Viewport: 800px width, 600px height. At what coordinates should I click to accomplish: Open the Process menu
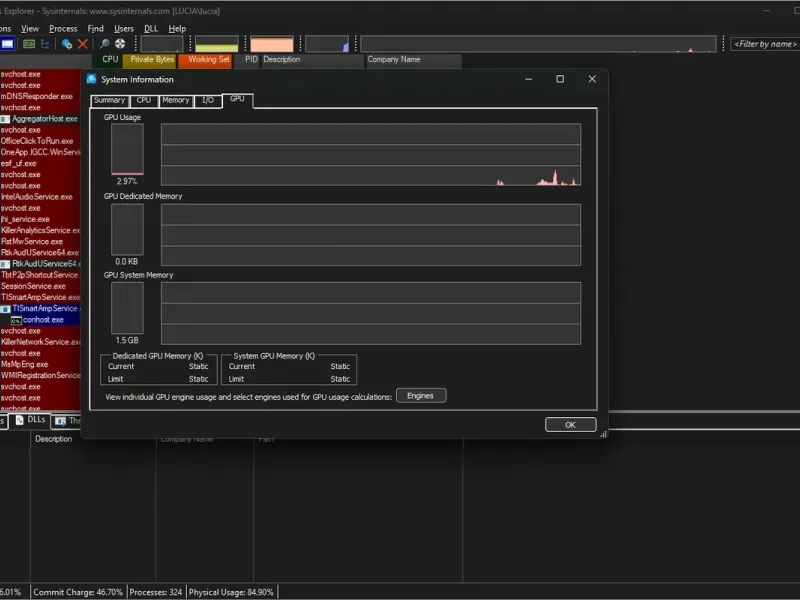point(63,29)
